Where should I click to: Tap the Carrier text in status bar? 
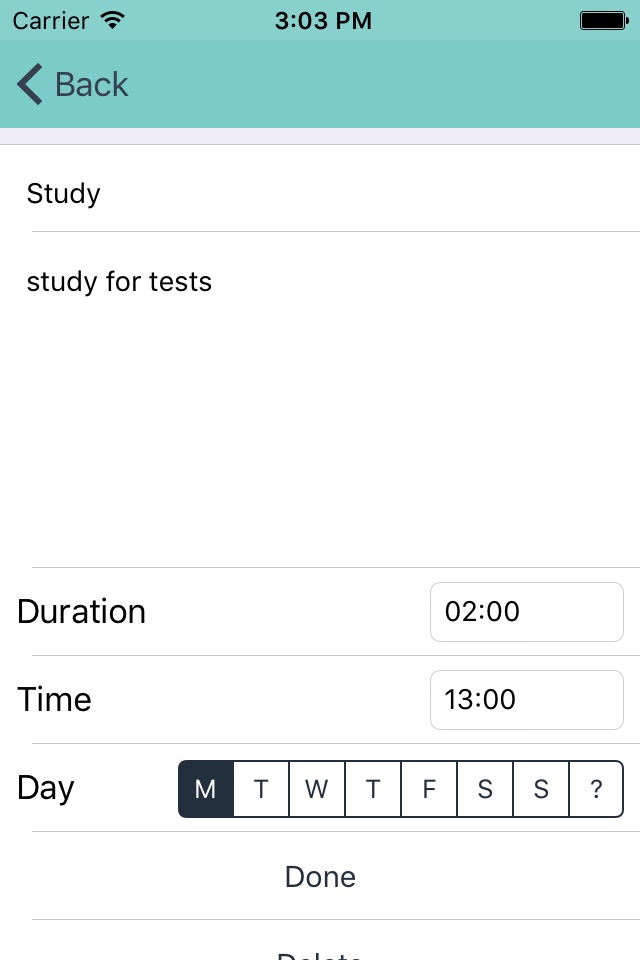[51, 20]
